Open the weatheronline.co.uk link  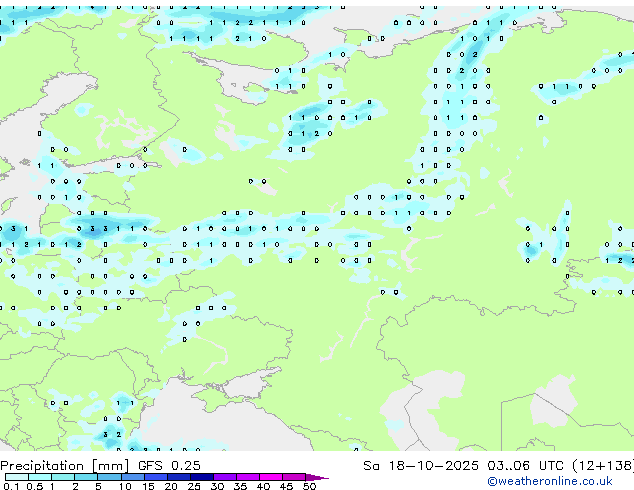click(x=549, y=481)
